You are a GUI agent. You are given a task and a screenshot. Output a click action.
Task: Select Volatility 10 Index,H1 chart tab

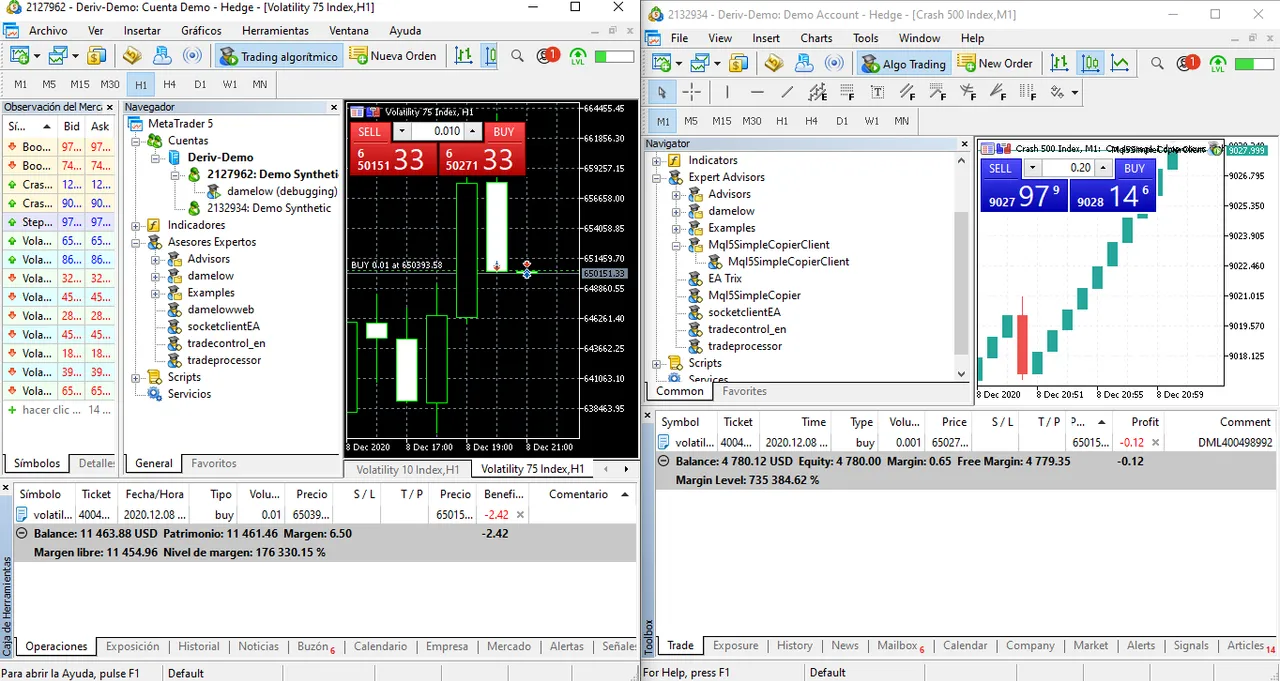408,469
